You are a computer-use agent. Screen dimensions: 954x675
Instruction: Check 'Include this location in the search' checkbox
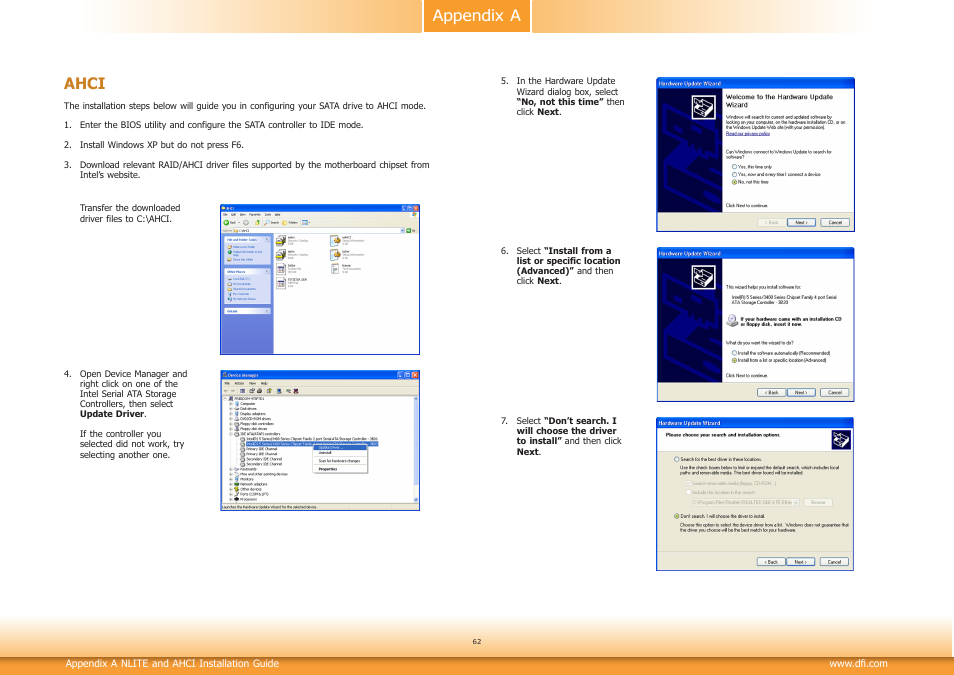(689, 492)
